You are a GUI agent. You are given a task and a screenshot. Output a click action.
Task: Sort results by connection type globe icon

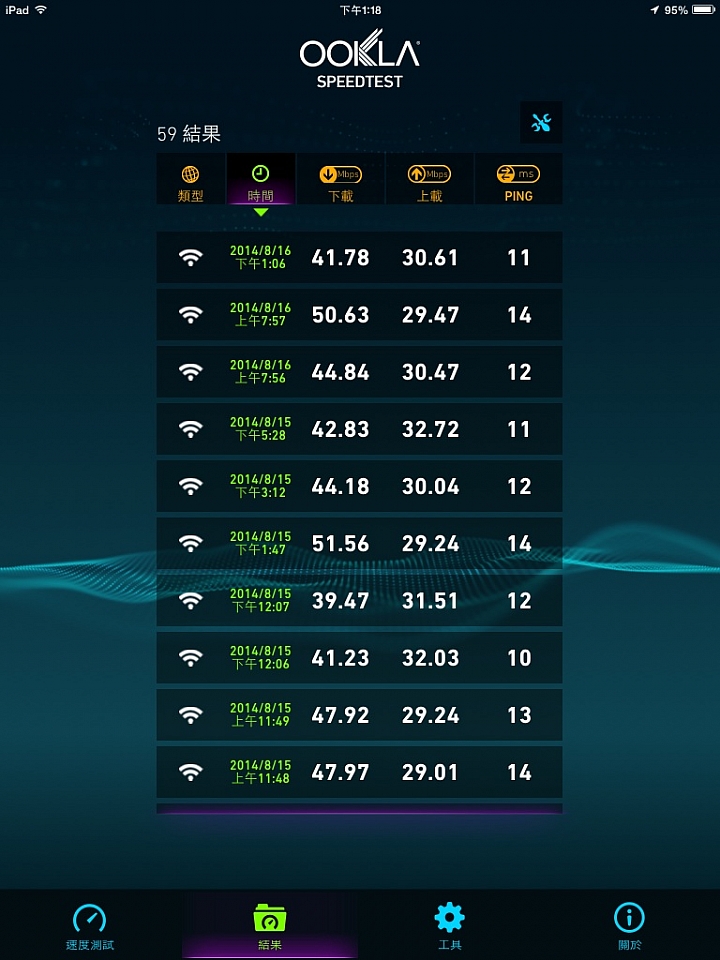pyautogui.click(x=190, y=179)
